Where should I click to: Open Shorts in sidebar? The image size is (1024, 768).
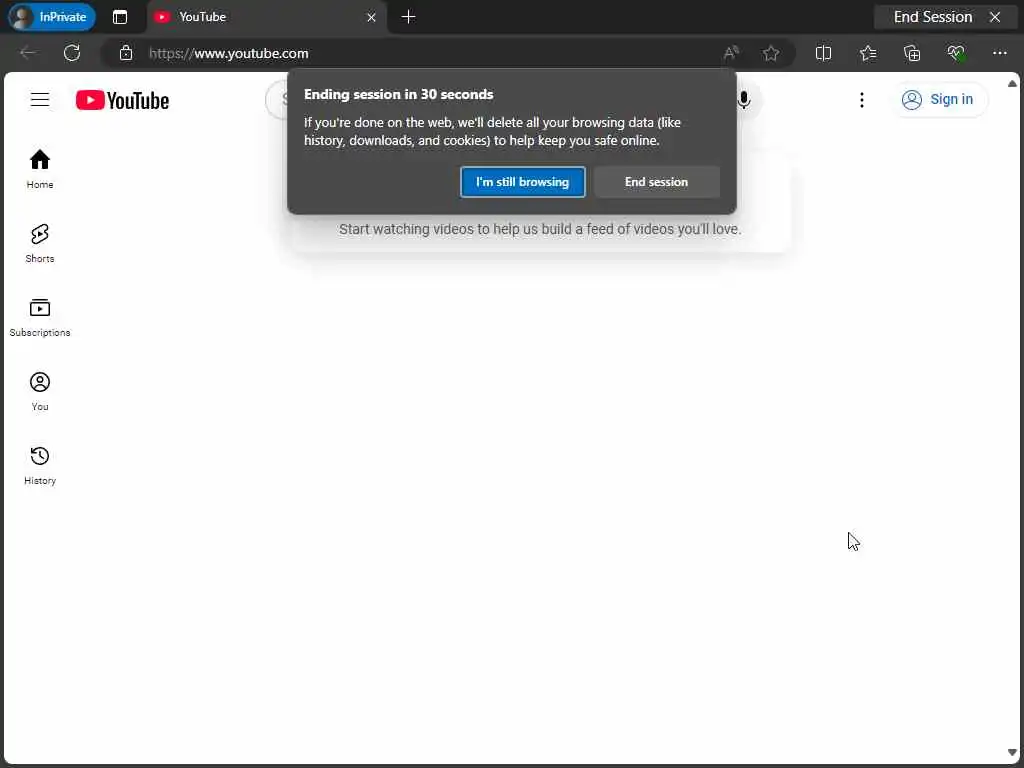click(x=40, y=244)
